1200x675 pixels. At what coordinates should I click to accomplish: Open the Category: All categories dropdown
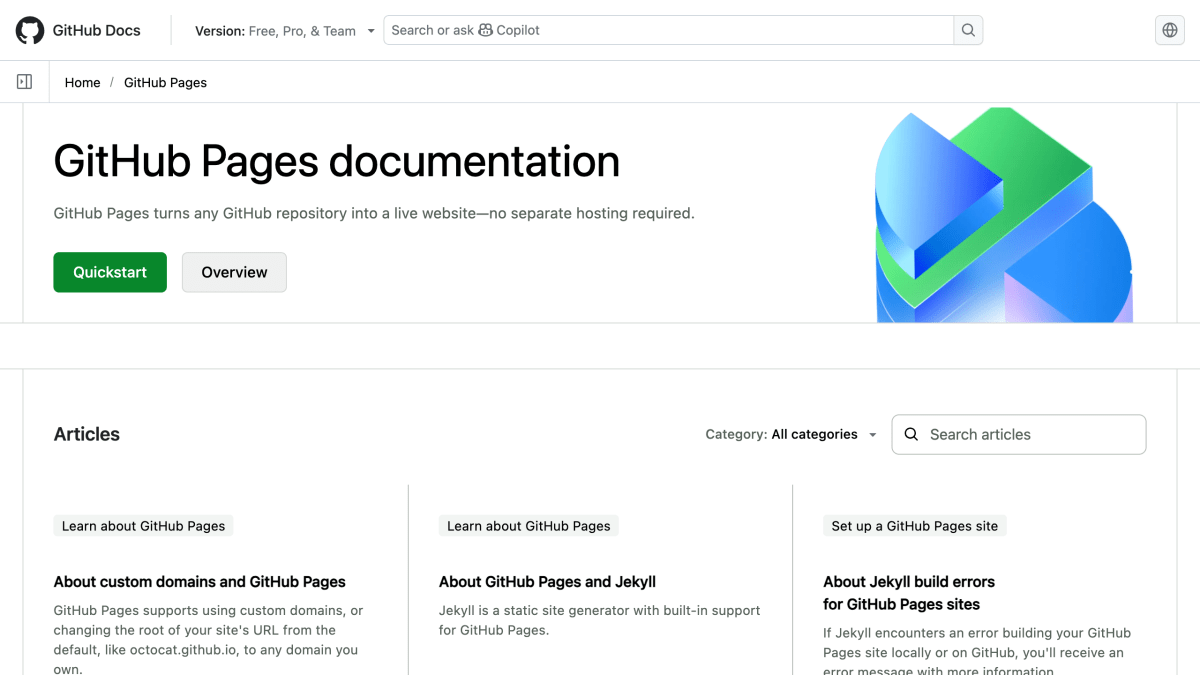click(791, 434)
